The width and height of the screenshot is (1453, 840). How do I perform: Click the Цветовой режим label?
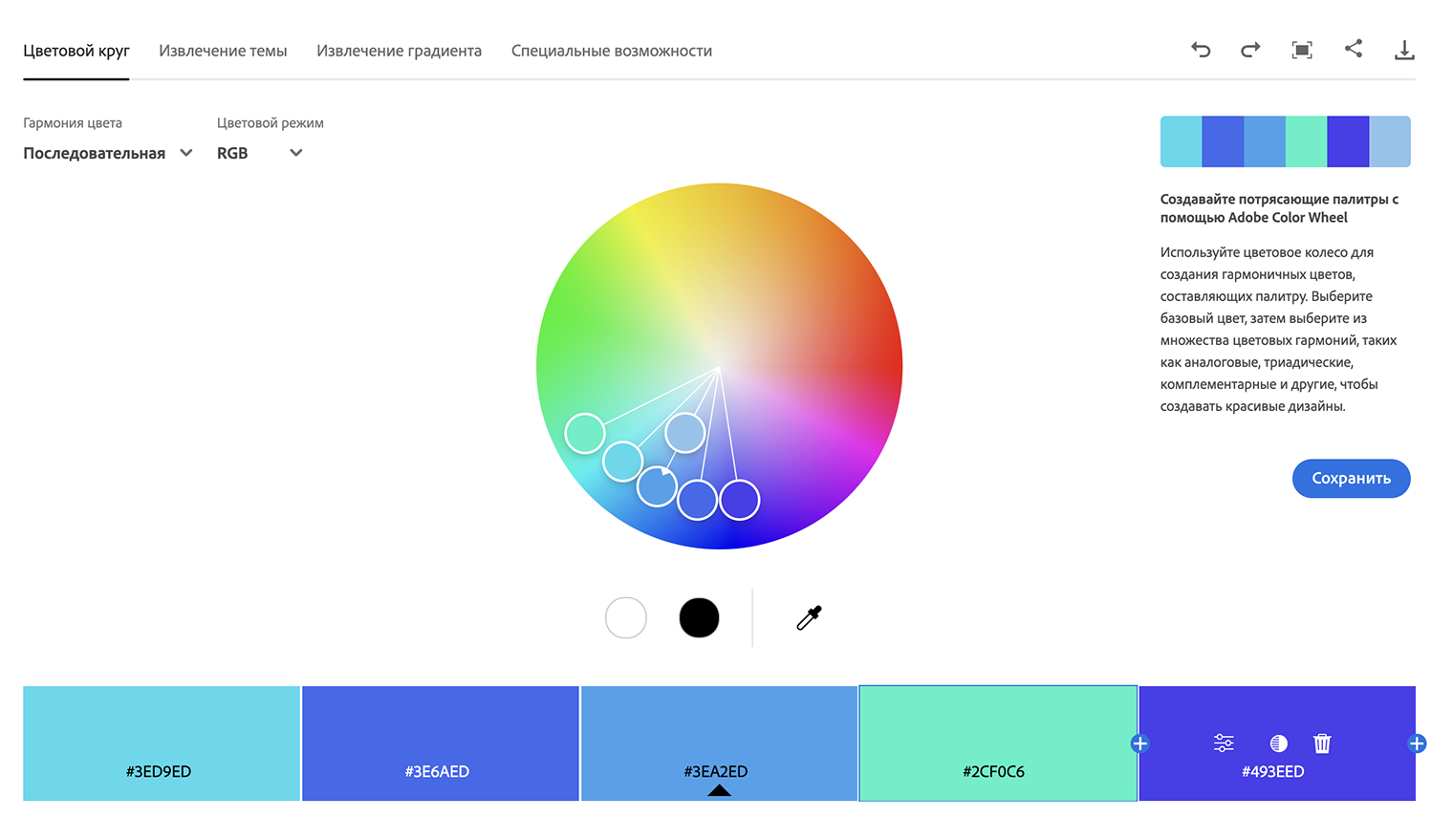[271, 122]
